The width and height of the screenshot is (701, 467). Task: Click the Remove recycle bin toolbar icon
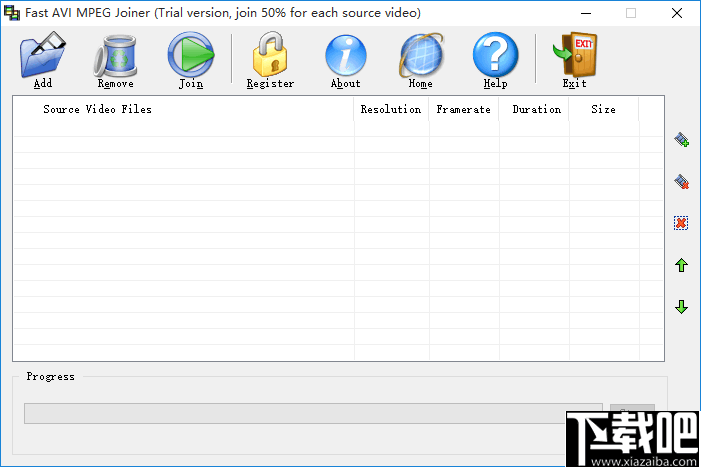coord(115,56)
